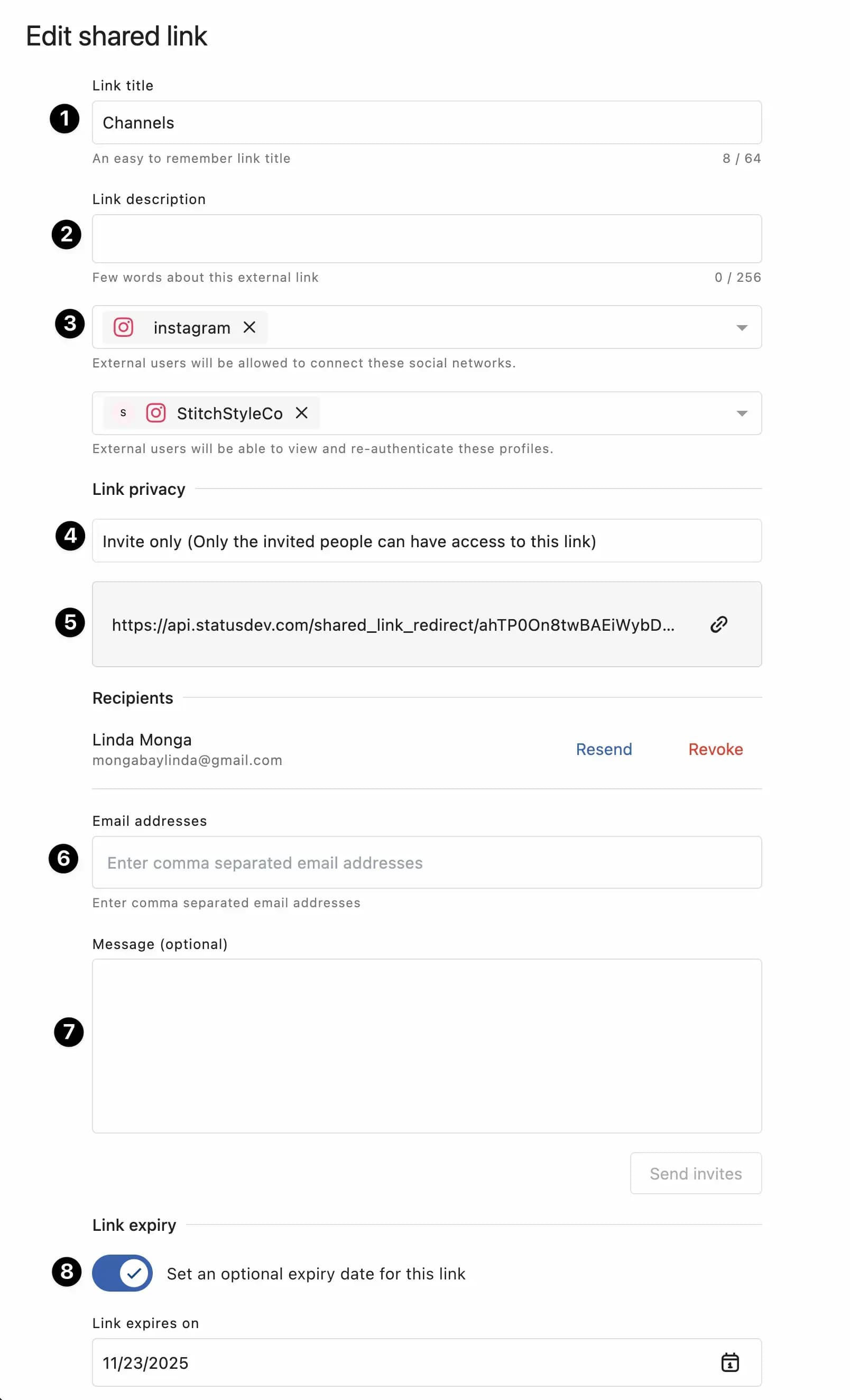The width and height of the screenshot is (850, 1400).
Task: Click the Email addresses input field
Action: (x=426, y=862)
